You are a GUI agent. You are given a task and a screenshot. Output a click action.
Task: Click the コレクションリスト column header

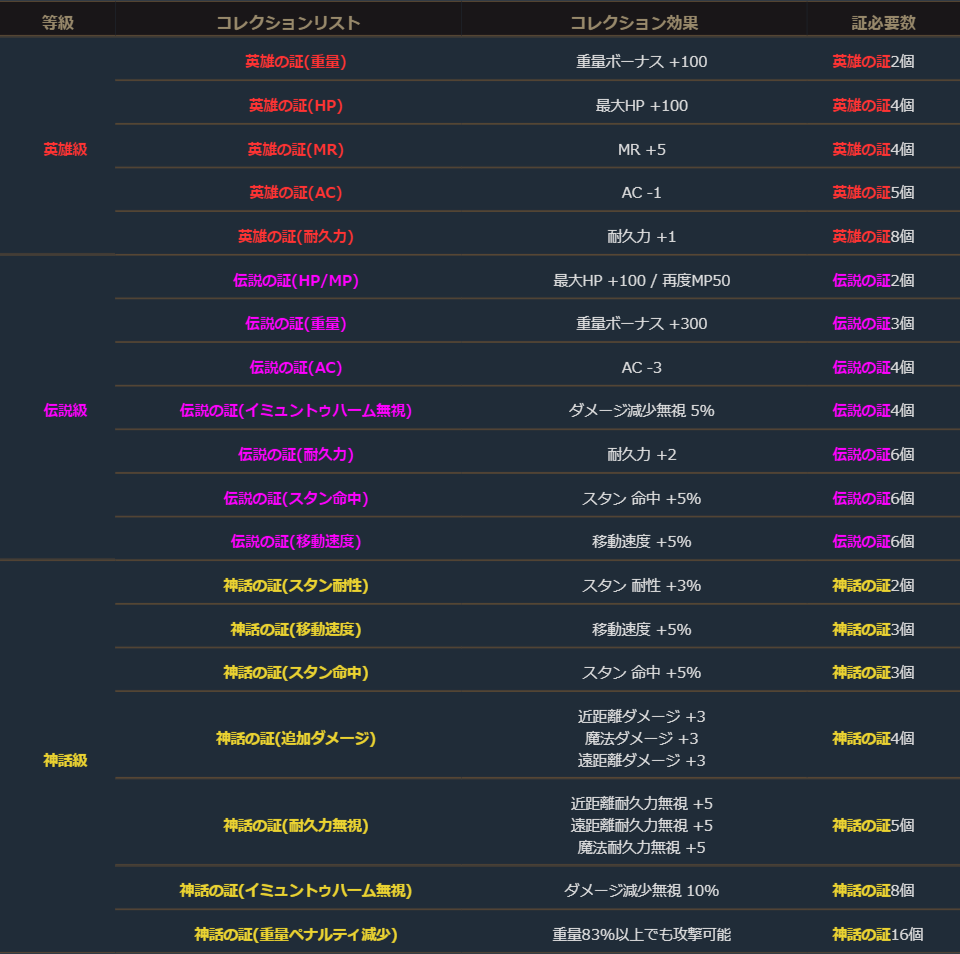coord(288,22)
